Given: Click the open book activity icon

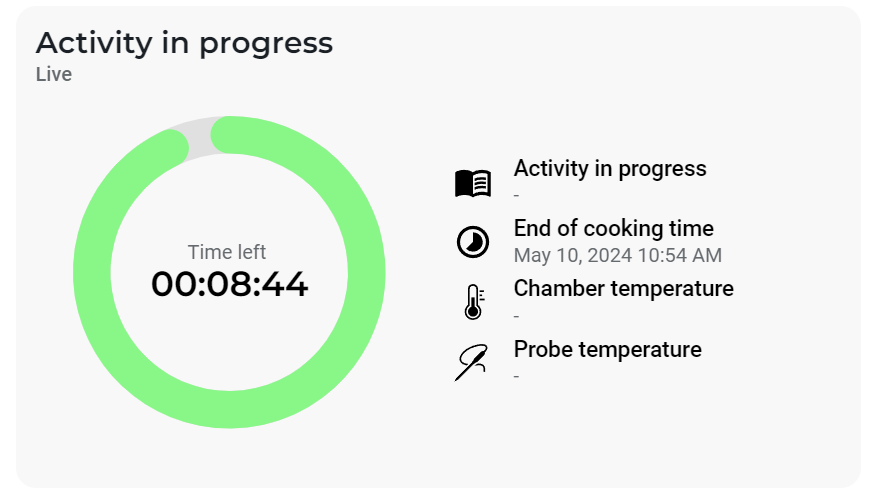Looking at the screenshot, I should point(472,183).
